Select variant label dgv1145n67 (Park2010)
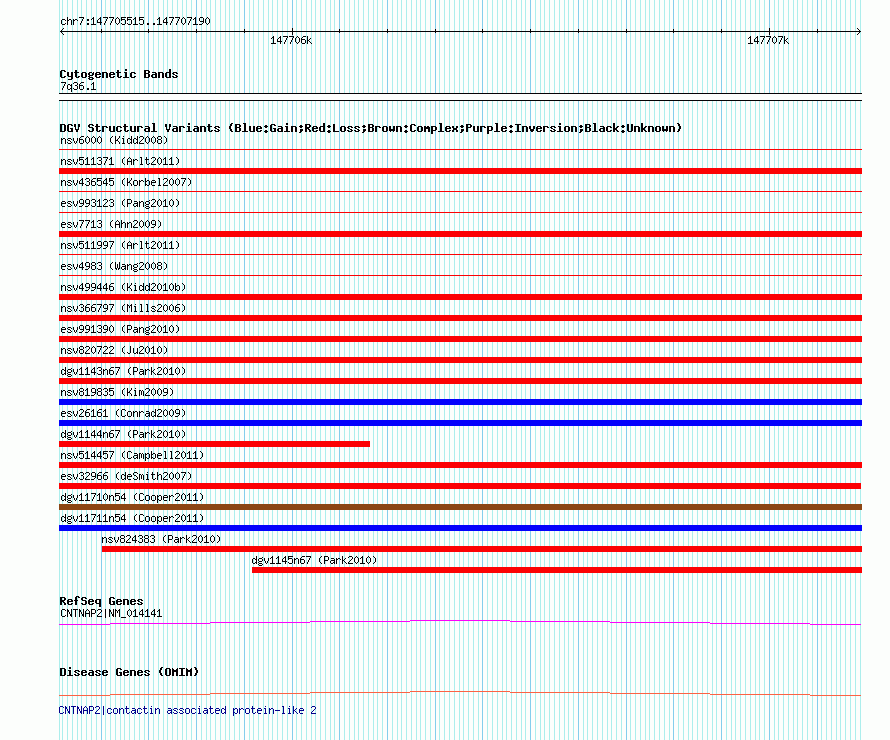Viewport: 890px width, 740px height. pos(314,560)
